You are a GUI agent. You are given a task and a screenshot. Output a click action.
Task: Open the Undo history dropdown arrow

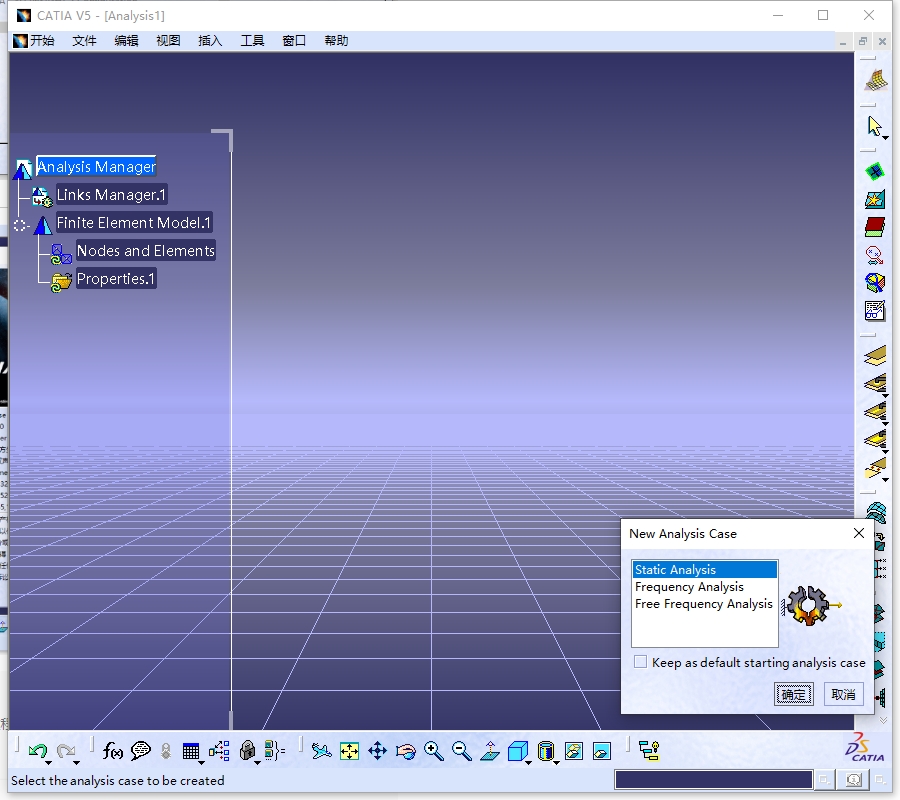pyautogui.click(x=49, y=763)
